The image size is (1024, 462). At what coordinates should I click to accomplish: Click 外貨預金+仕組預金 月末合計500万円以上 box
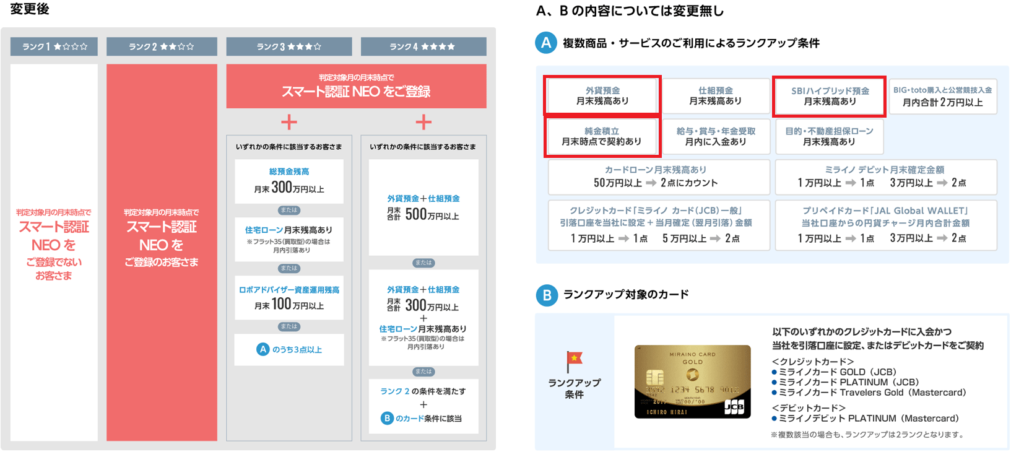pos(423,207)
